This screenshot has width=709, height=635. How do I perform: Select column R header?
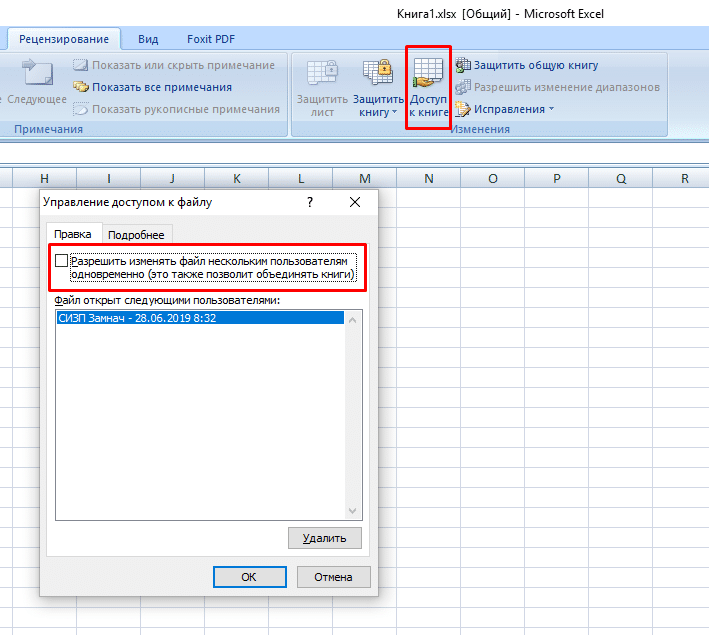681,178
